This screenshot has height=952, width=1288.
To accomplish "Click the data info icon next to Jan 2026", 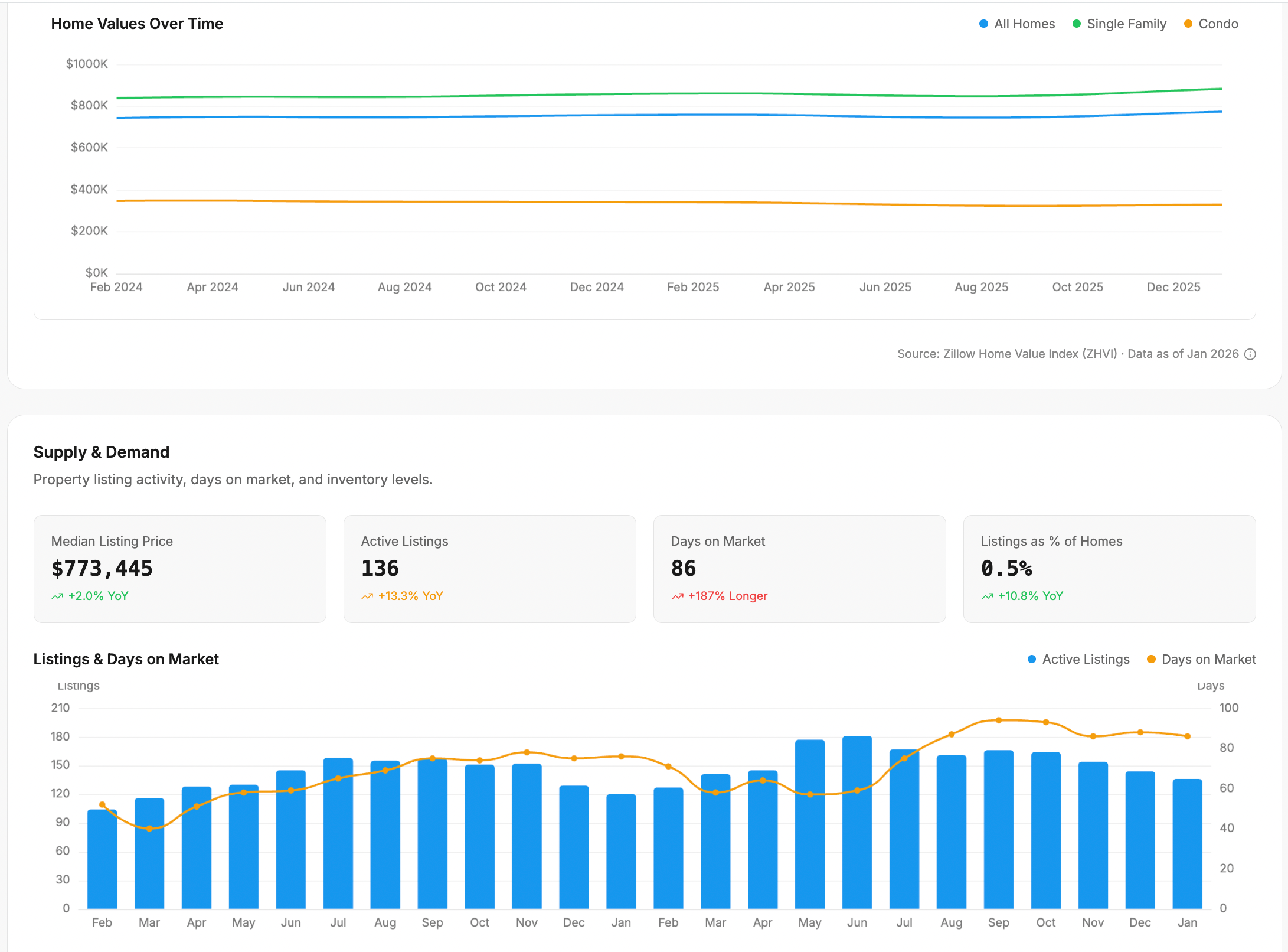I will coord(1250,354).
